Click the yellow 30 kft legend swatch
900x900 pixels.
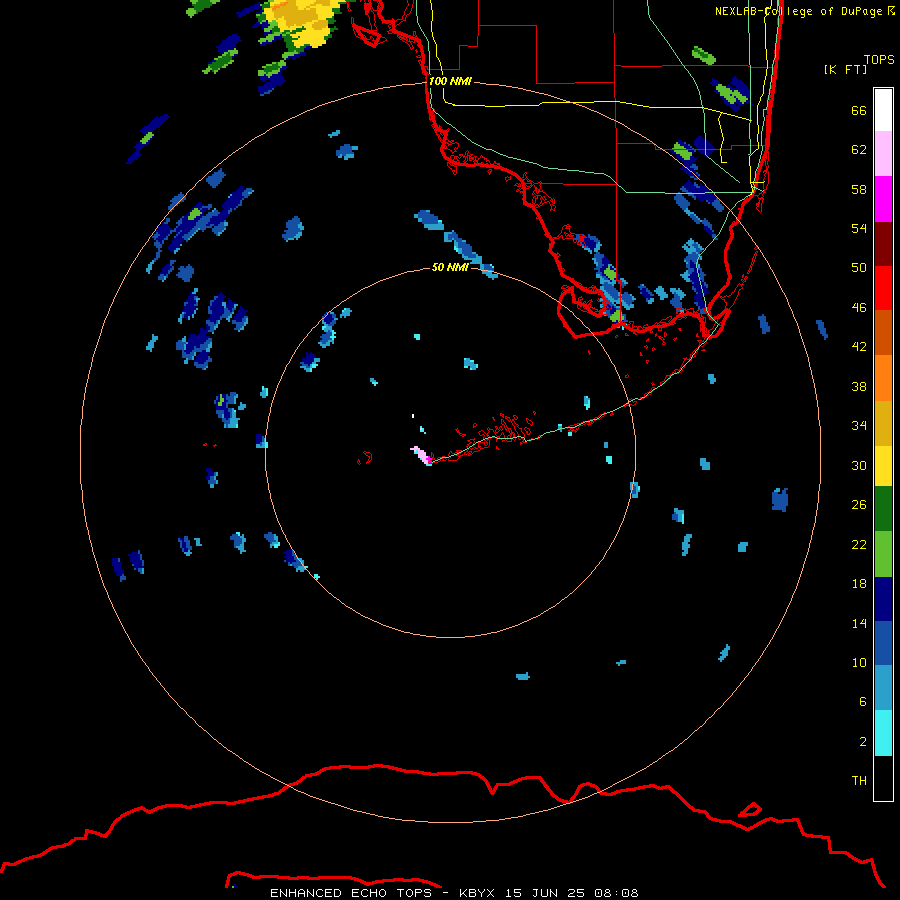[883, 466]
